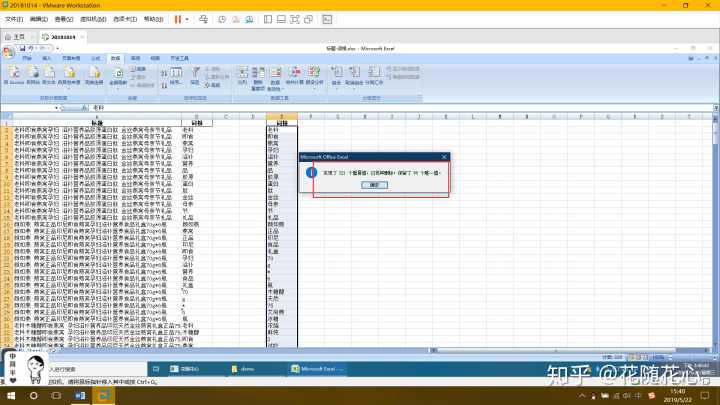
Task: Click the Connections (连接) button in ribbon
Action: coord(138,69)
